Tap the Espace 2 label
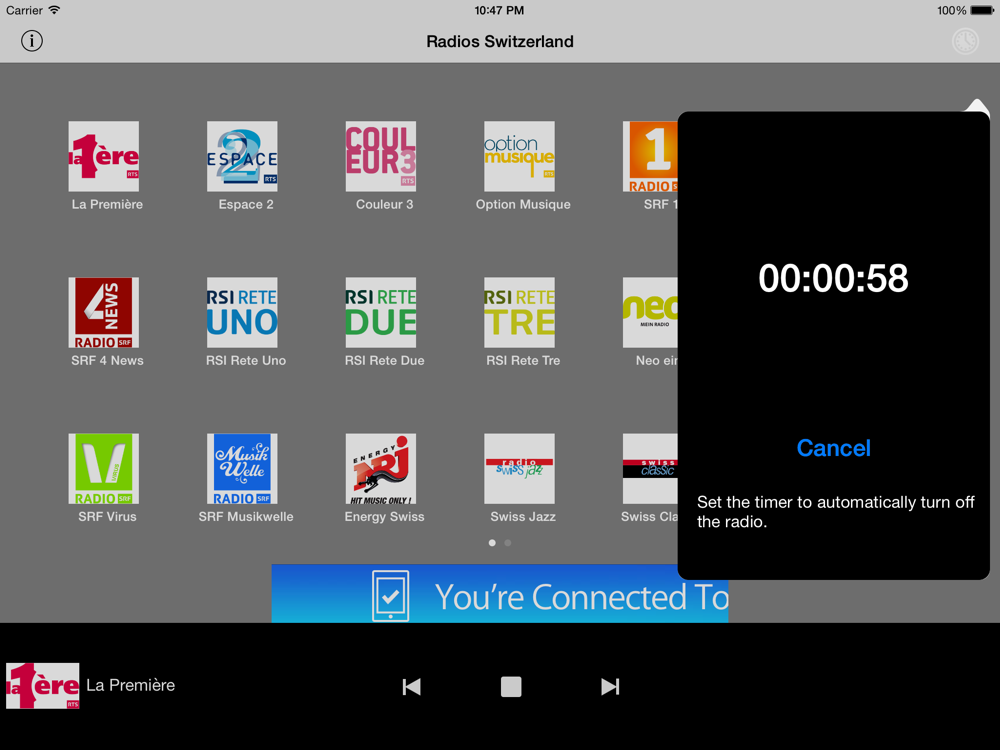This screenshot has width=1000, height=750. [246, 205]
